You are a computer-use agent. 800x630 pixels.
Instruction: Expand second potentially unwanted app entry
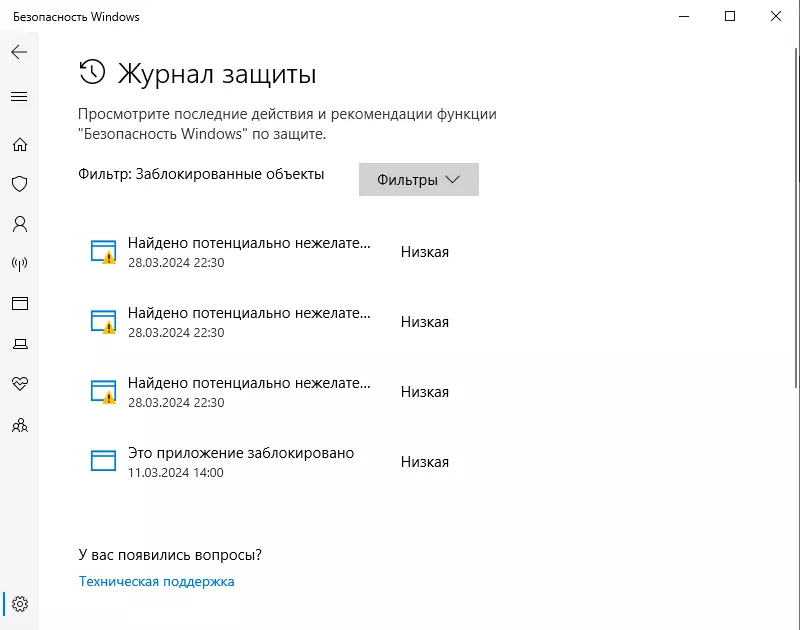(x=270, y=322)
